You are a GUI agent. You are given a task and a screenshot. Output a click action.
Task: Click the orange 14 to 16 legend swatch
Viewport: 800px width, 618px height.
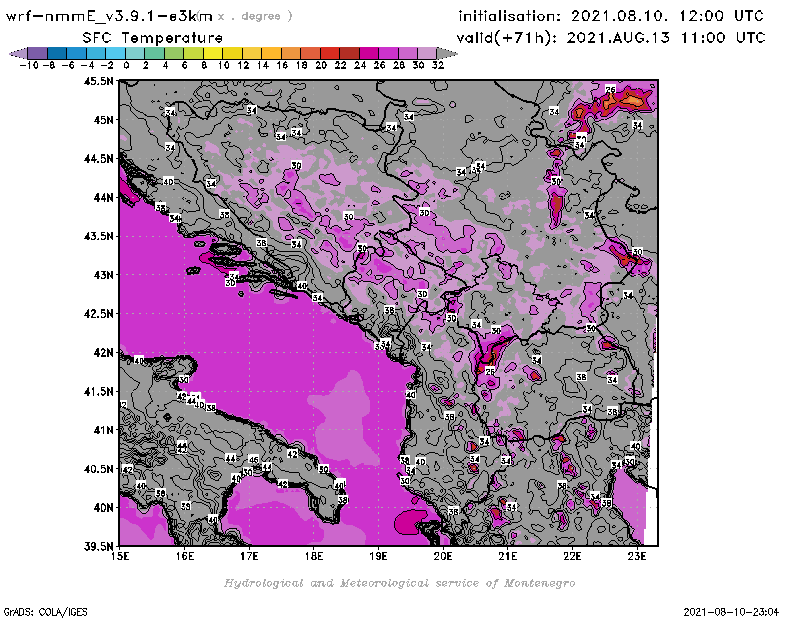pyautogui.click(x=271, y=53)
